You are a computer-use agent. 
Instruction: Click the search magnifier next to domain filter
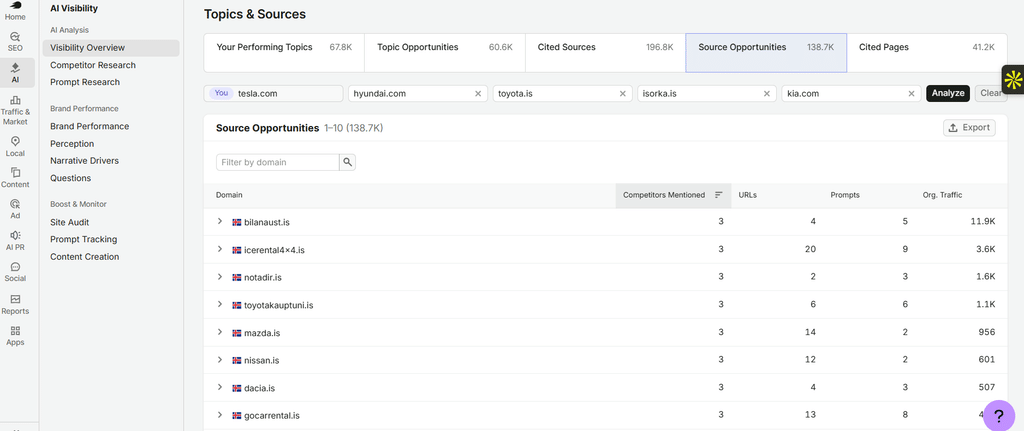[347, 162]
